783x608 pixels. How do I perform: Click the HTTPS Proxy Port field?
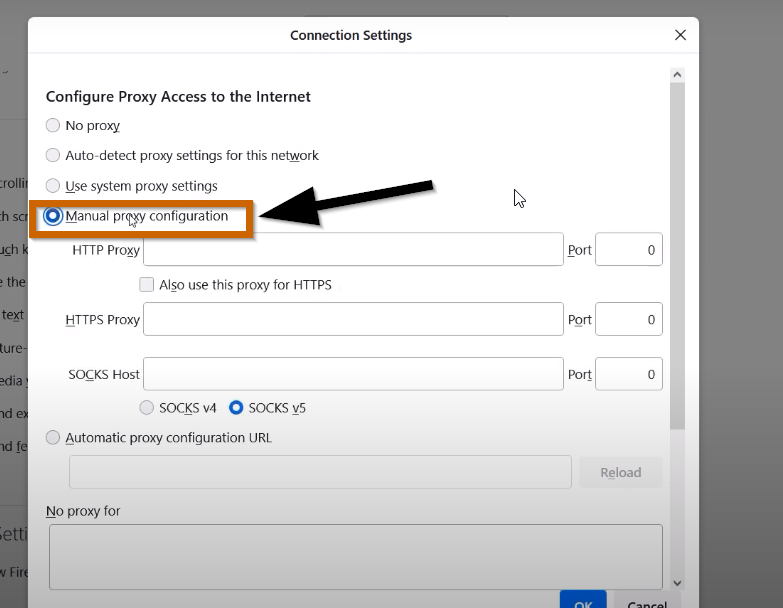point(629,319)
